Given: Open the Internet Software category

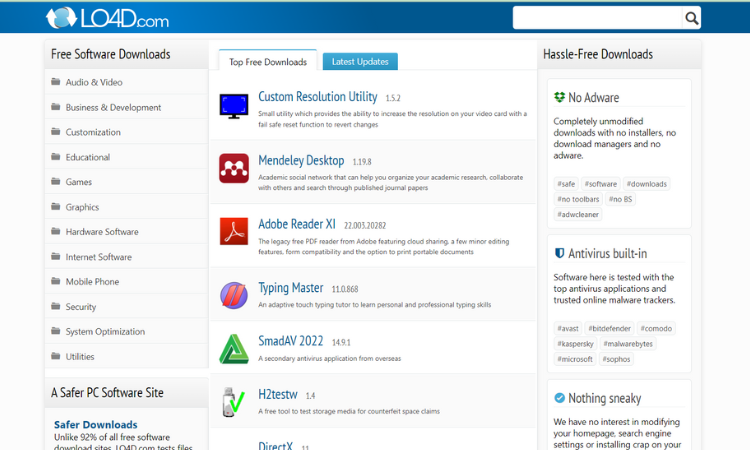Looking at the screenshot, I should 99,257.
